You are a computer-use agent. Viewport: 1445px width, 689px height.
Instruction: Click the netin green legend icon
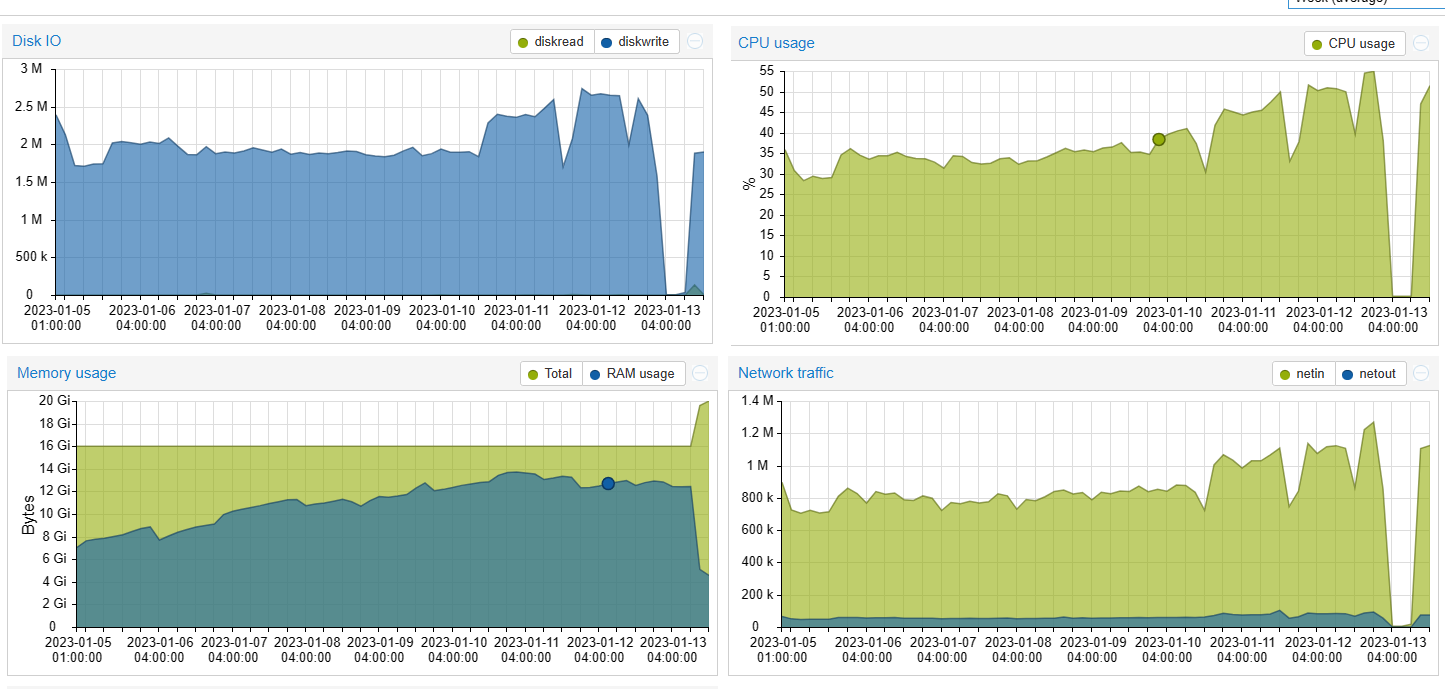coord(1283,373)
